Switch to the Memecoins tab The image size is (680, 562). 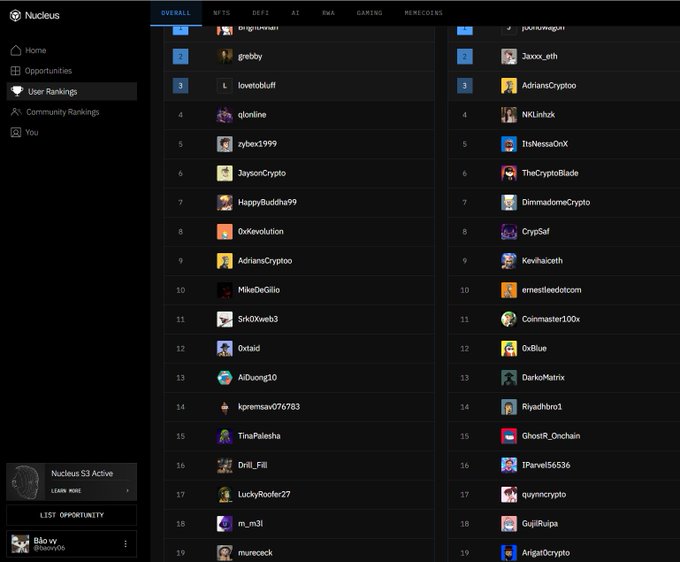[424, 13]
